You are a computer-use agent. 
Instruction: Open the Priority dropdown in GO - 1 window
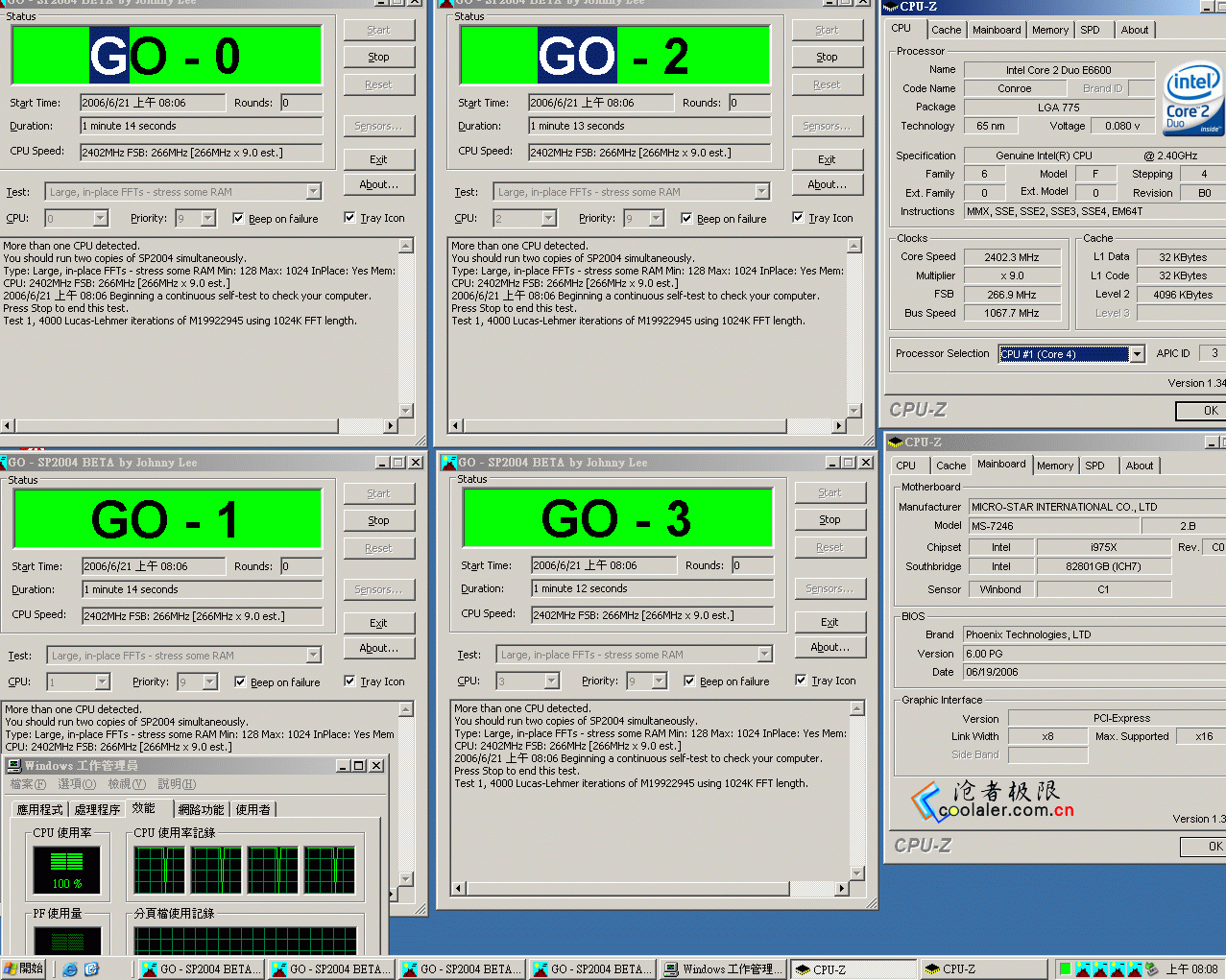[209, 682]
